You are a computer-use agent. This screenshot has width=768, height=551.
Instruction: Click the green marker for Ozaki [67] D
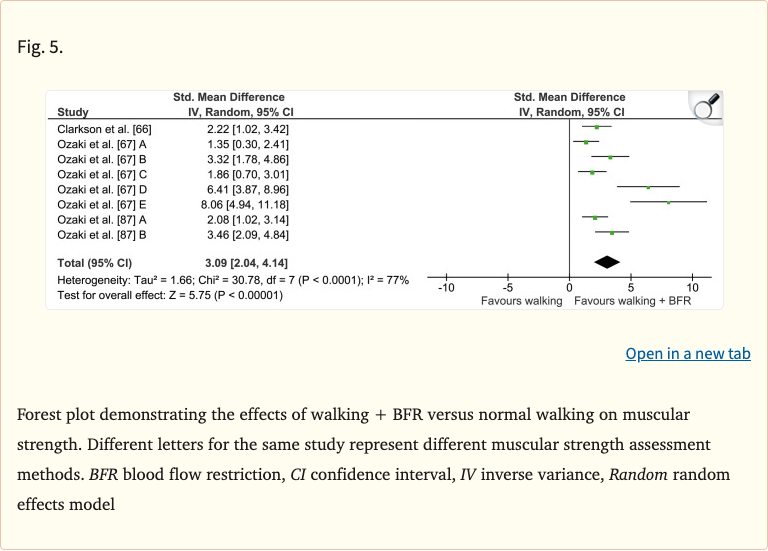(648, 187)
